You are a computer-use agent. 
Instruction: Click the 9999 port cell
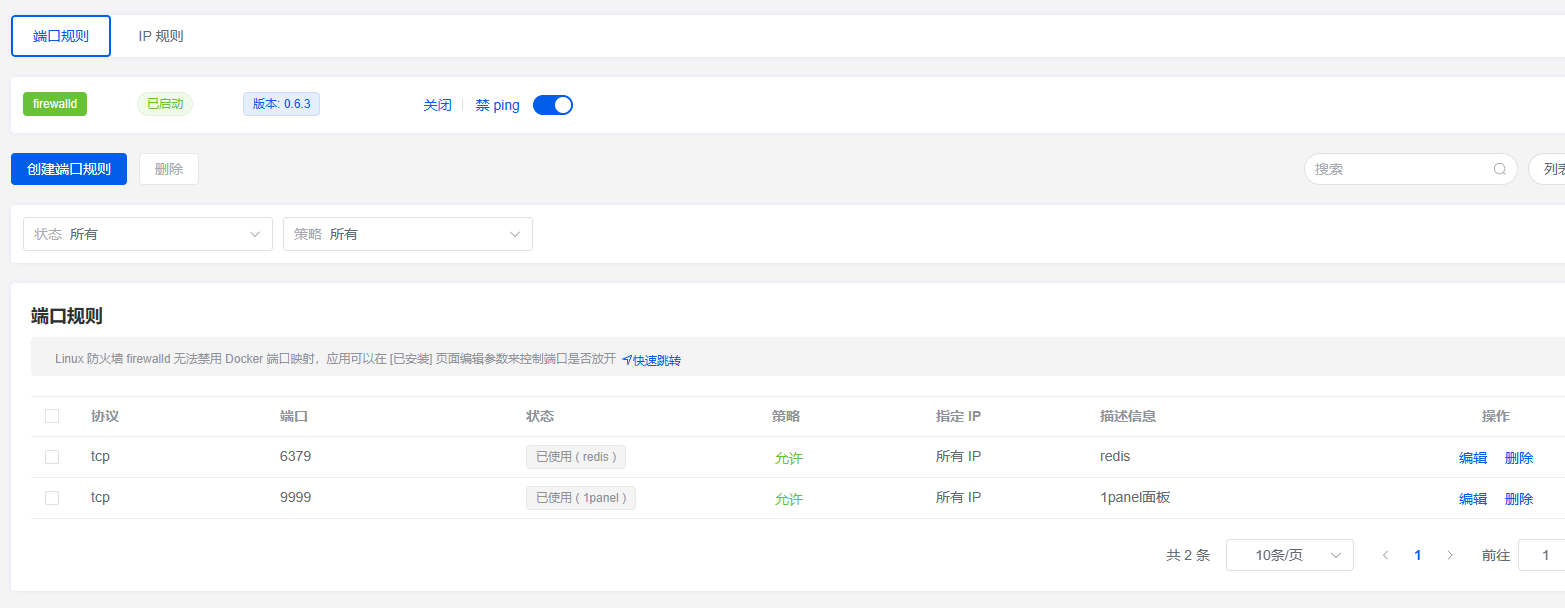pos(295,497)
